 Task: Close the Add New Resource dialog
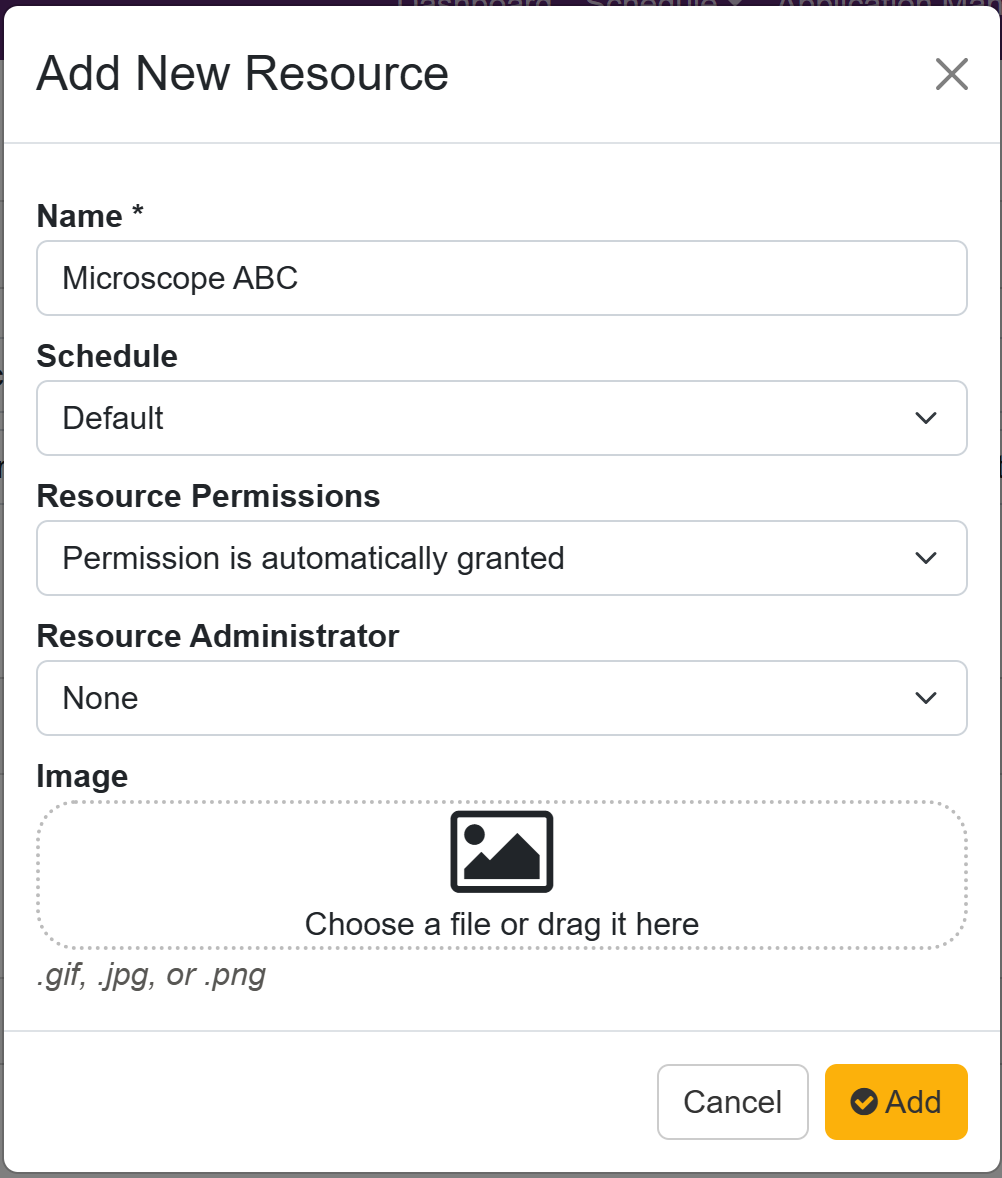951,74
